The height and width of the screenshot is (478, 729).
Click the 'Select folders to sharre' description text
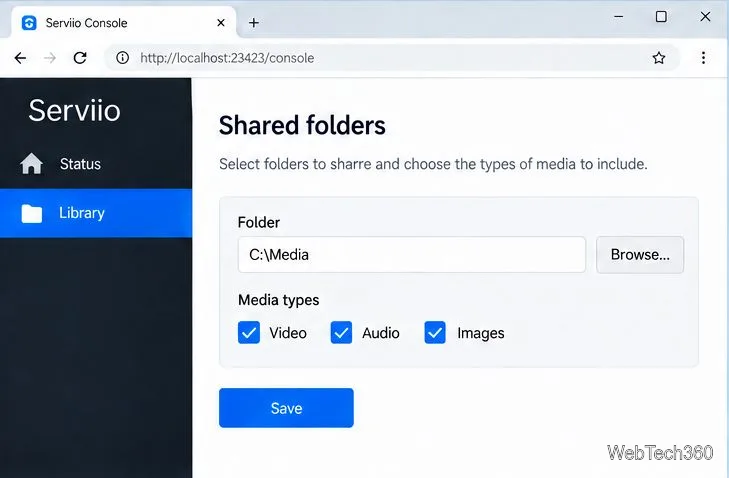tap(433, 164)
